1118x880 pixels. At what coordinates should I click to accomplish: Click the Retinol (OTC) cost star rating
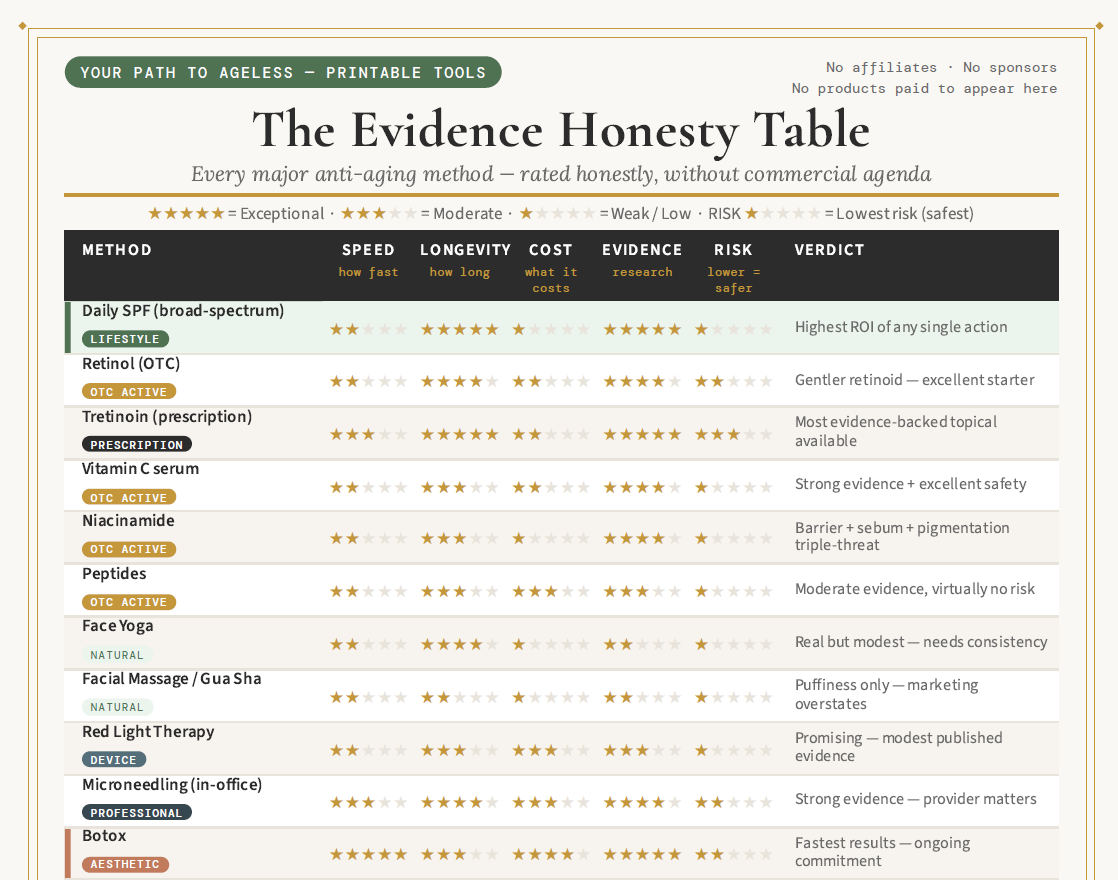[x=550, y=382]
